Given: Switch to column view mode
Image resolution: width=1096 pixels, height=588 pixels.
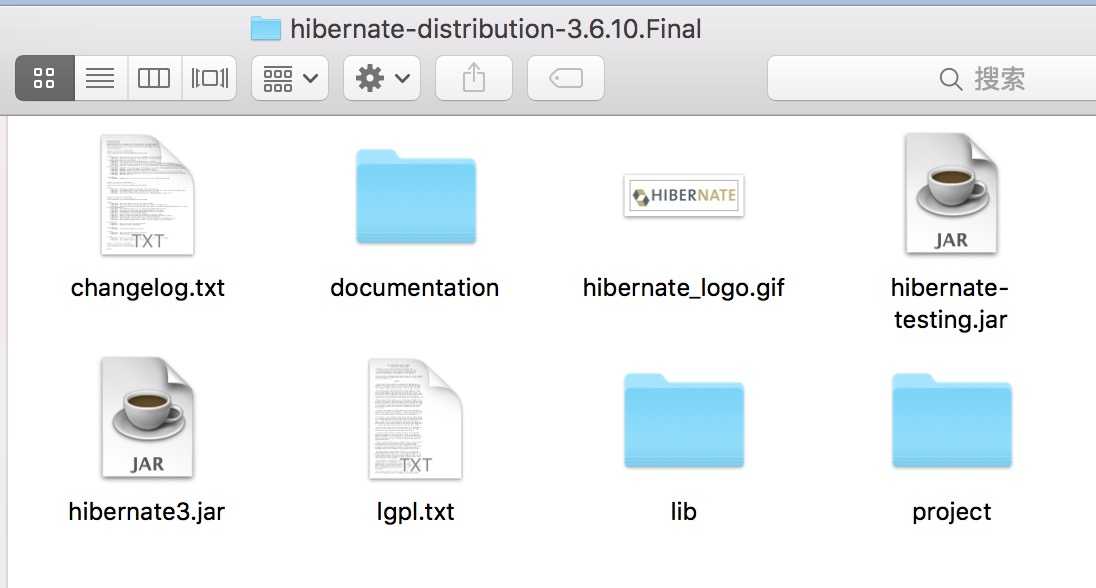Looking at the screenshot, I should [154, 78].
